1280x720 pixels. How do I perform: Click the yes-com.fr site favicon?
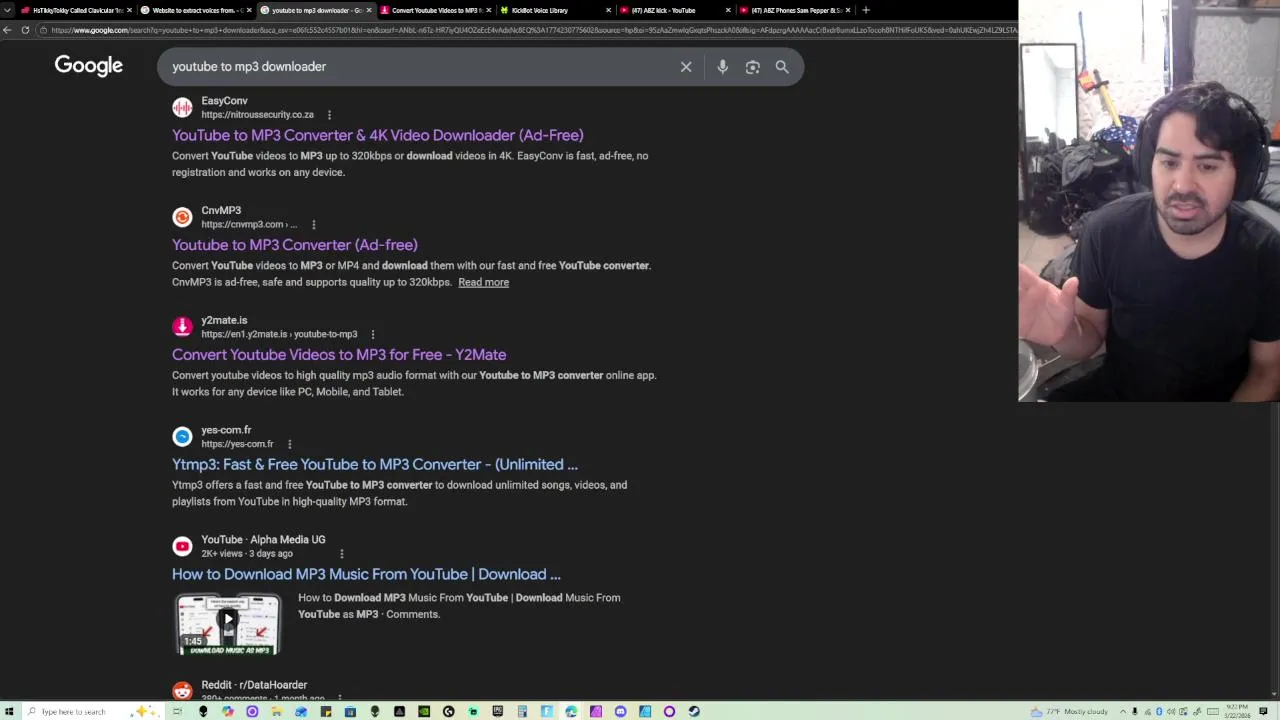pyautogui.click(x=182, y=437)
